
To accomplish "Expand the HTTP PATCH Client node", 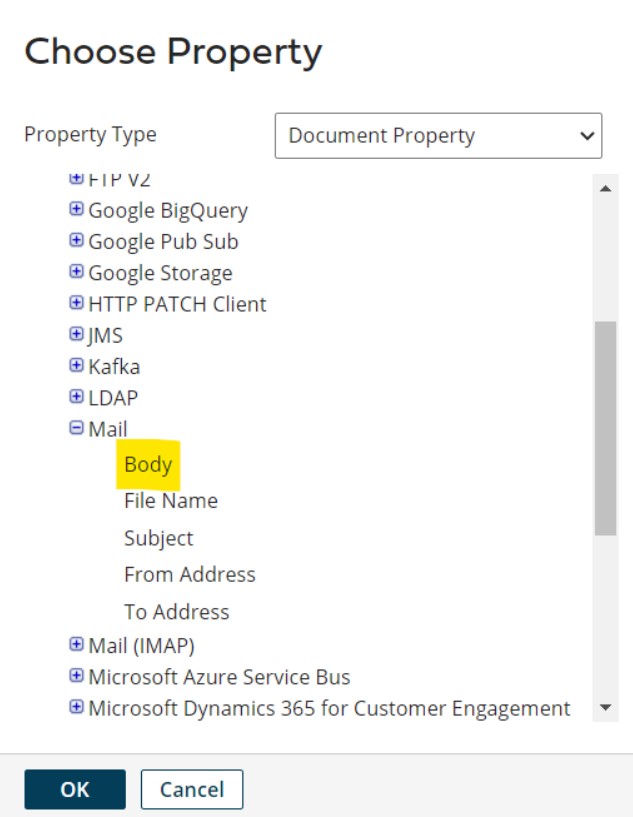I will pyautogui.click(x=76, y=303).
